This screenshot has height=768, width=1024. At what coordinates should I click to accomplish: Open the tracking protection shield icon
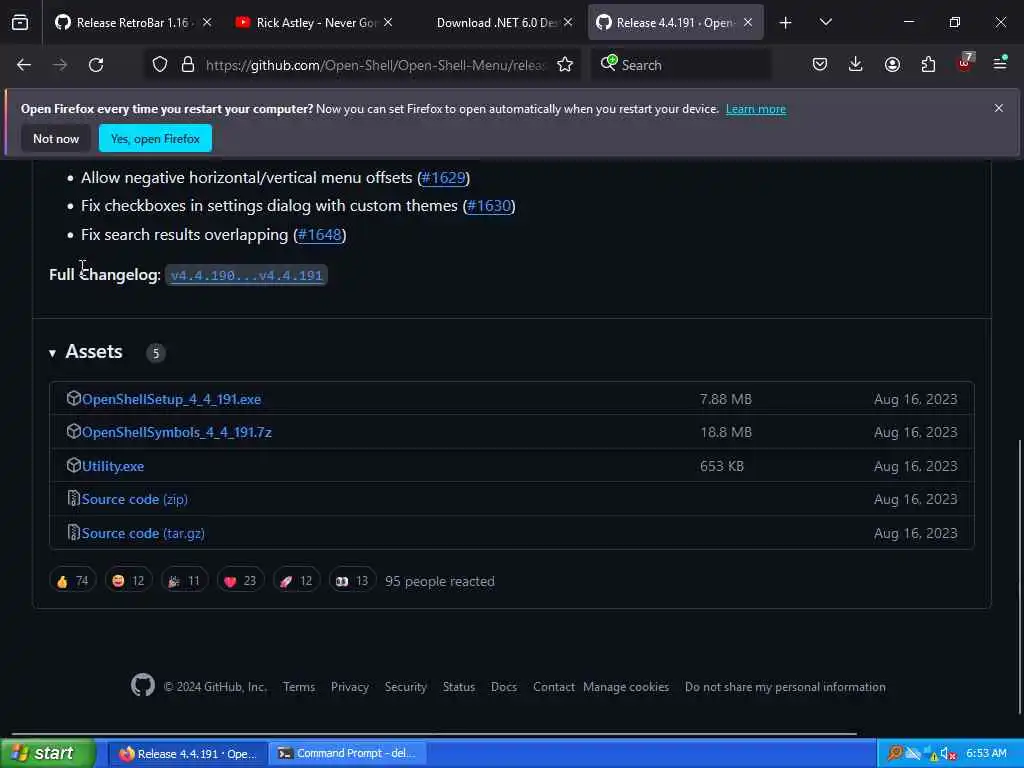click(x=160, y=65)
